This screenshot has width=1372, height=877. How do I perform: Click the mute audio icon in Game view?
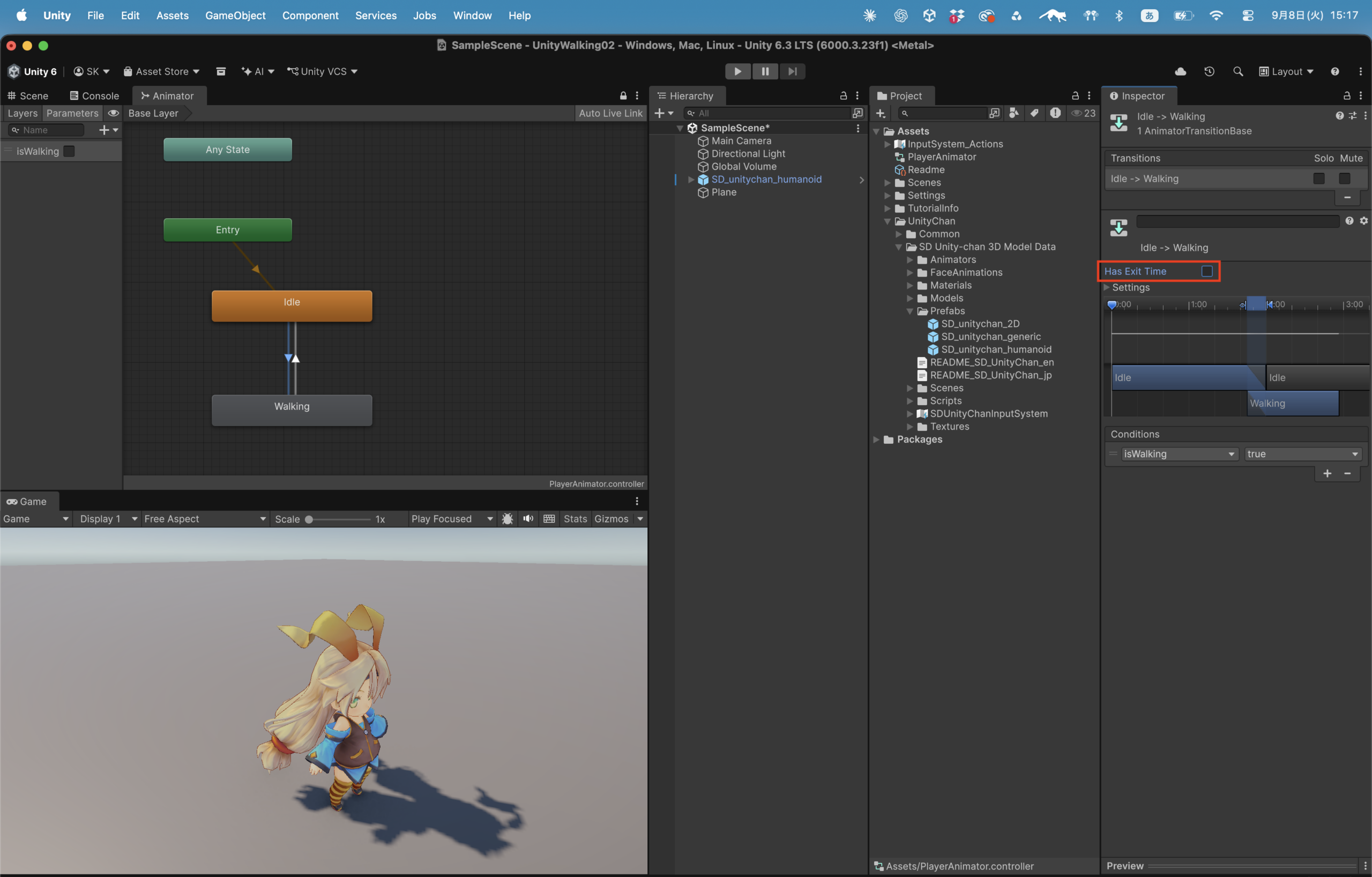528,518
